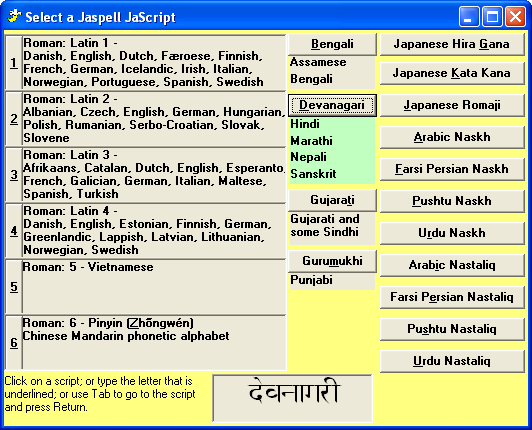Click 'Chinese Mandarin phonetic alphabet' text
Screen dimensions: 532x430
pos(126,336)
